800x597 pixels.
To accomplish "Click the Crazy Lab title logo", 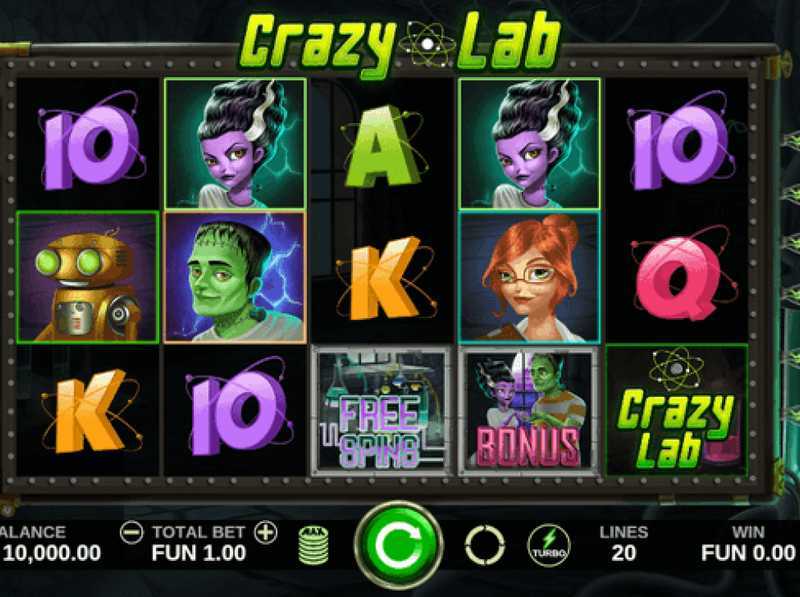I will click(400, 43).
